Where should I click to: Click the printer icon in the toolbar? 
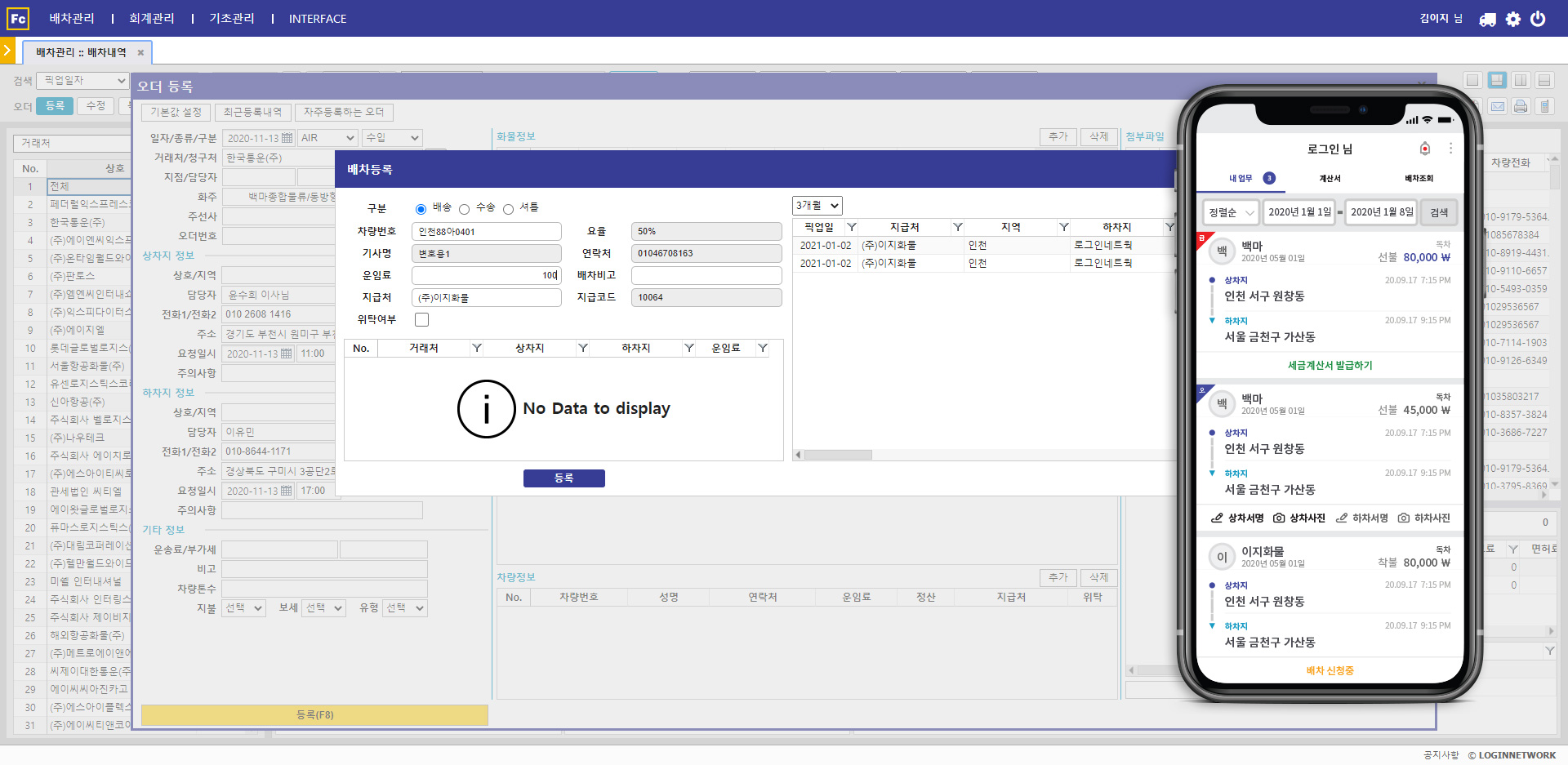(x=1520, y=106)
